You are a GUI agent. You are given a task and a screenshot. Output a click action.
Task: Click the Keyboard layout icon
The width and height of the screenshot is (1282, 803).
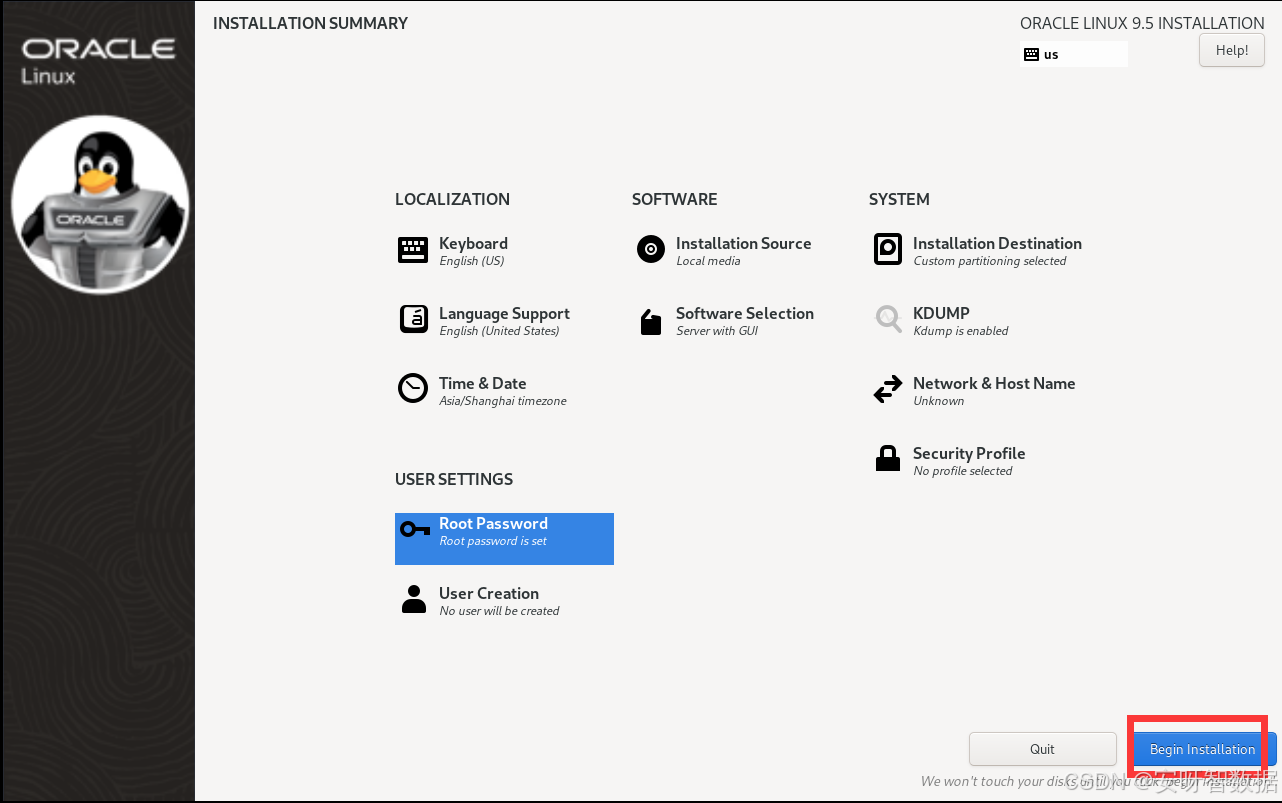pos(413,250)
